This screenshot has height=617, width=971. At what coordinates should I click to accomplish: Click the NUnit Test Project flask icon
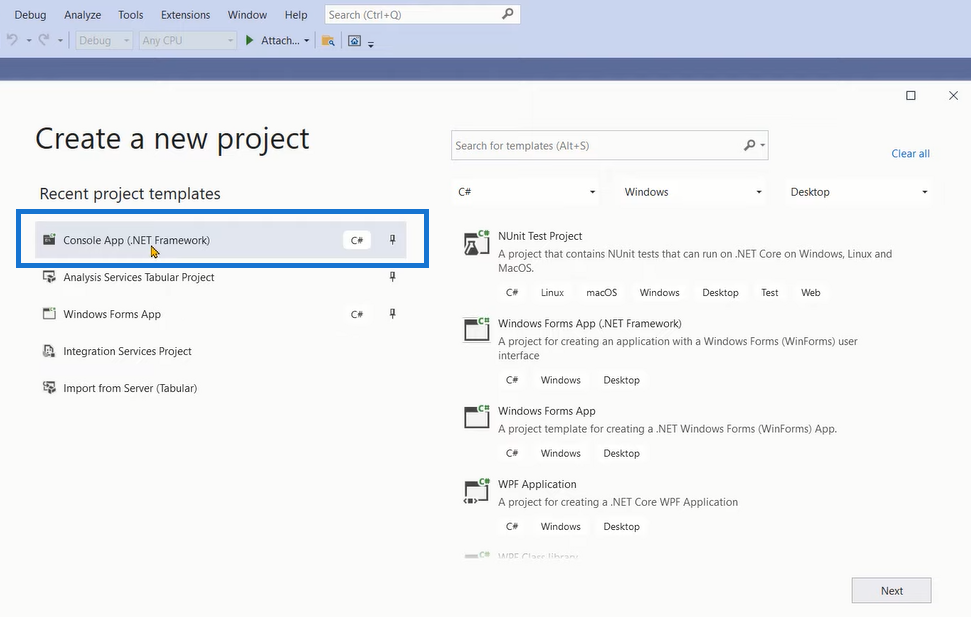point(476,243)
